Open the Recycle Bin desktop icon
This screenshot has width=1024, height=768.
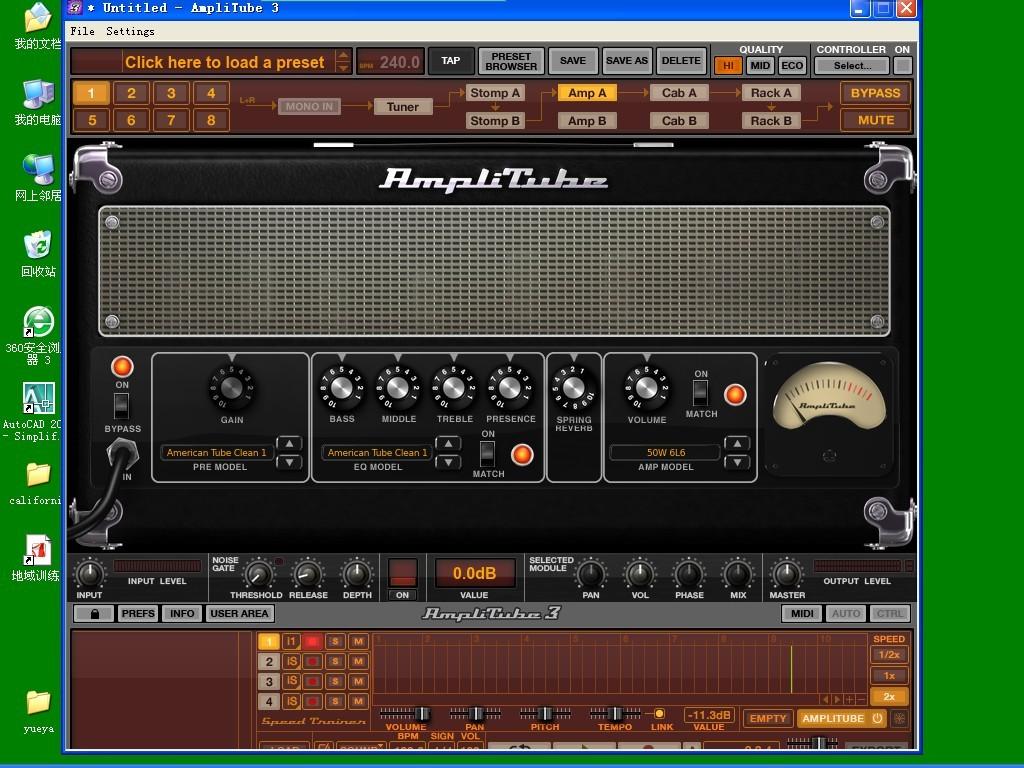click(x=38, y=253)
